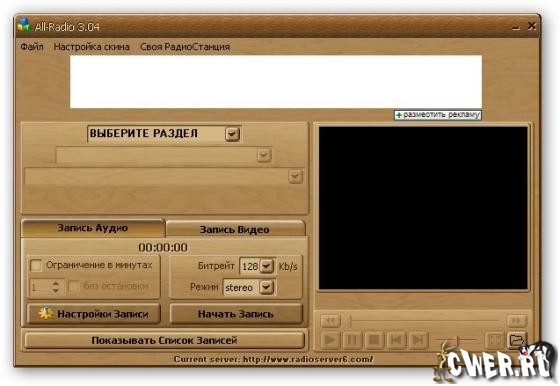Open the 'Настройка скина' menu
Image resolution: width=560 pixels, height=386 pixels.
91,47
